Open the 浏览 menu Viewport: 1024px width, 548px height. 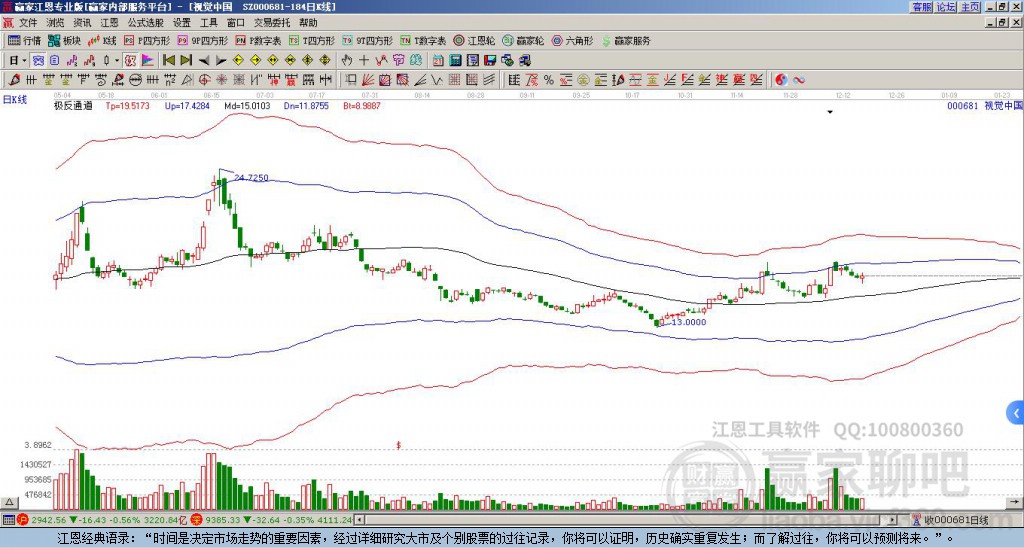pyautogui.click(x=56, y=23)
